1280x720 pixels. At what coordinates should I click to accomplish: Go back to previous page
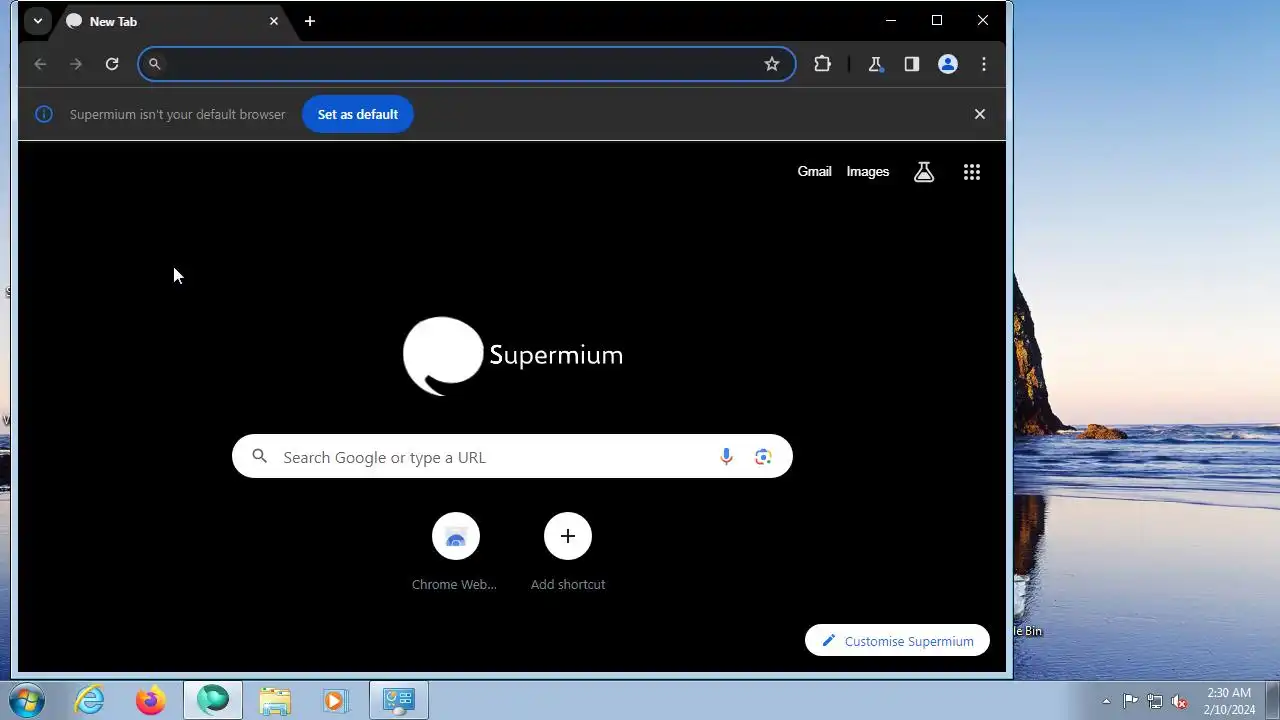pos(40,64)
